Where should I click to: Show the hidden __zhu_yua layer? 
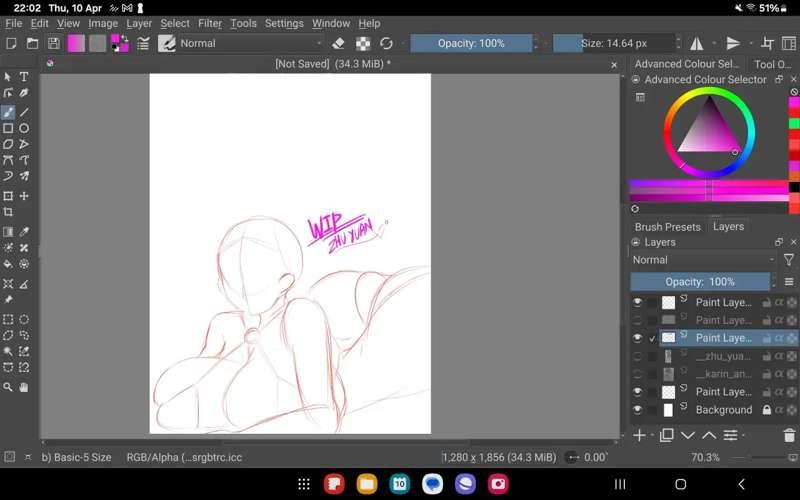[x=637, y=356]
